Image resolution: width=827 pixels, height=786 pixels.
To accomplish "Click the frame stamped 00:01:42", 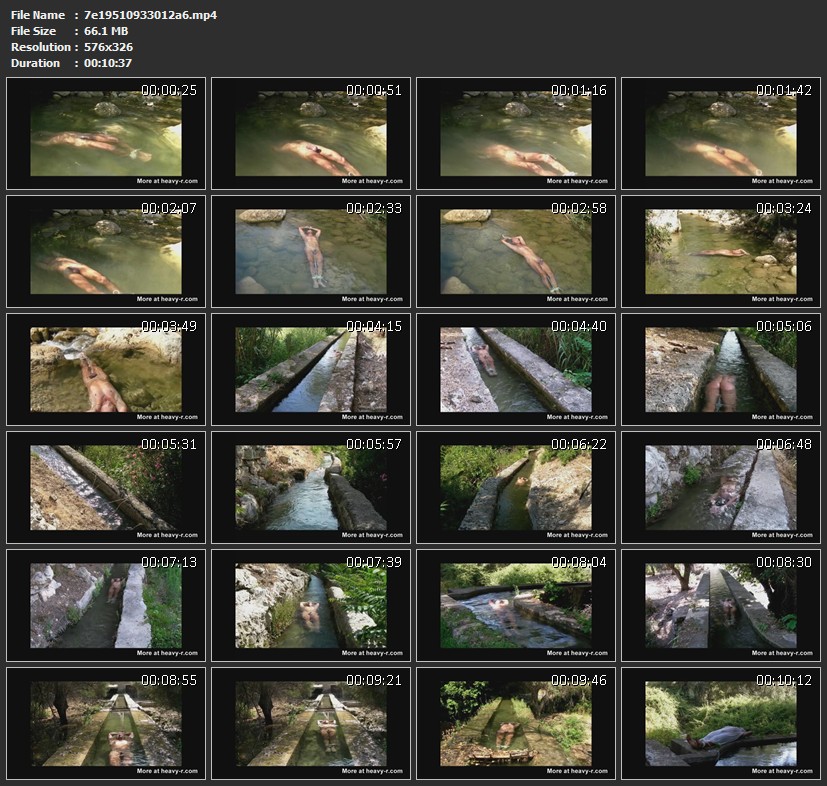I will pyautogui.click(x=721, y=134).
